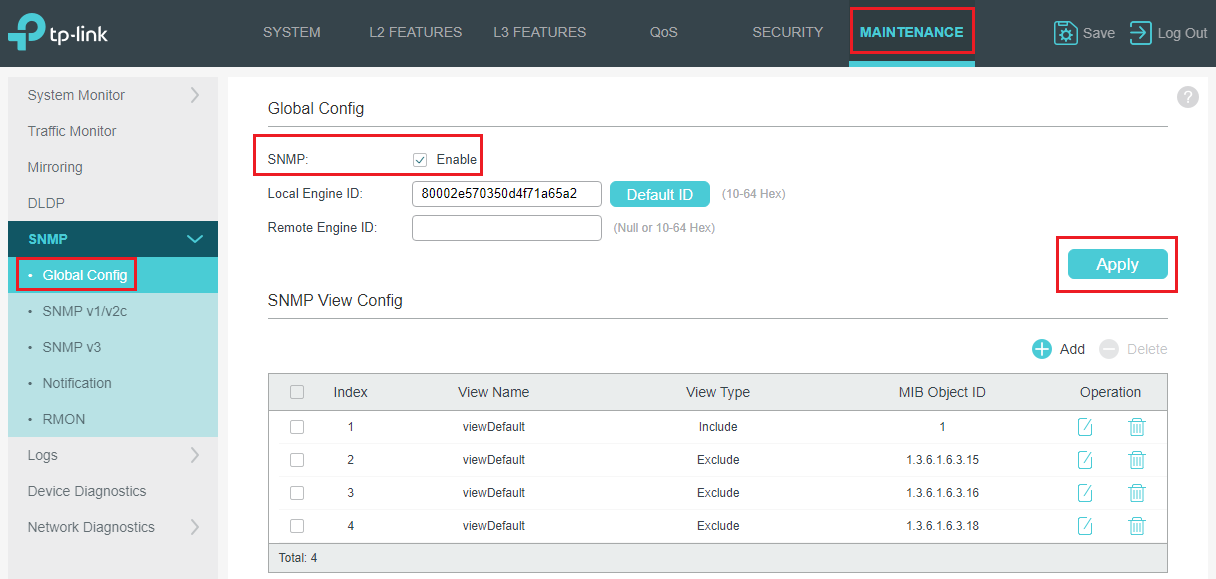Open the SYSTEM tab
The height and width of the screenshot is (579, 1216).
point(292,32)
